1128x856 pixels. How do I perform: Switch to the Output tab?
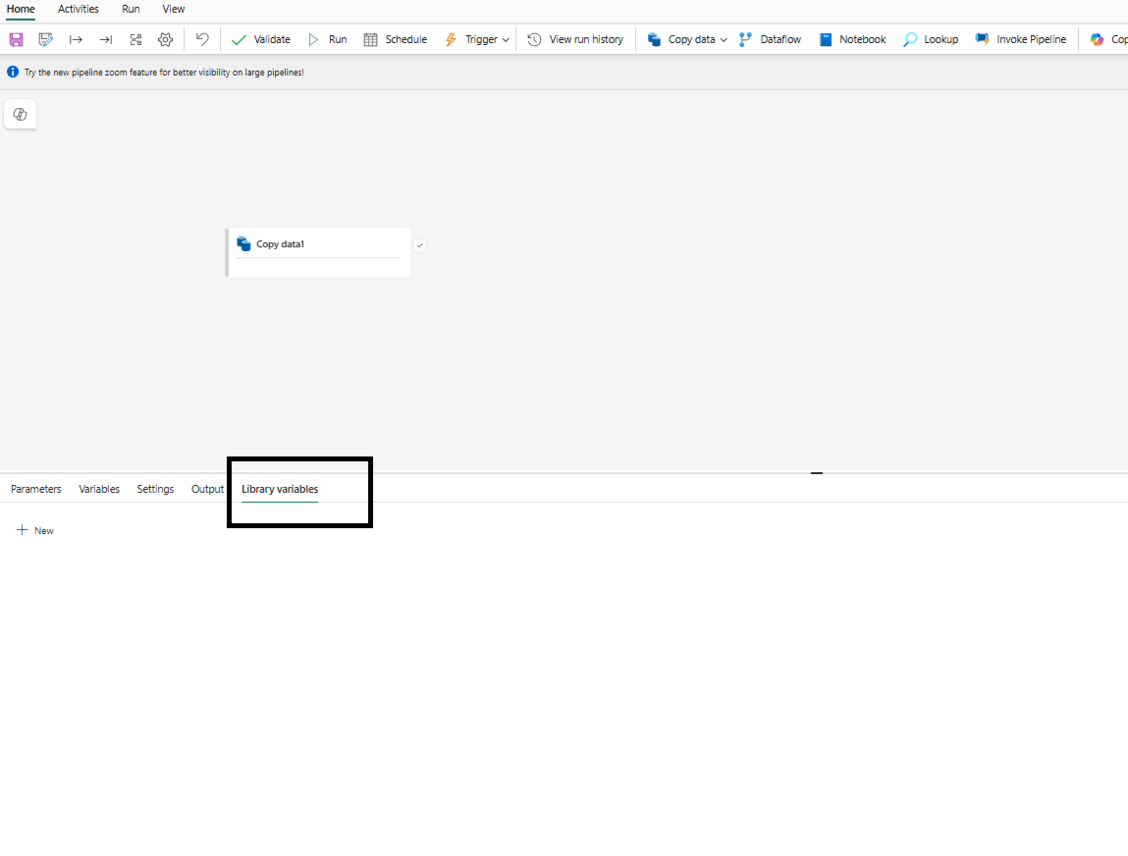pos(207,489)
